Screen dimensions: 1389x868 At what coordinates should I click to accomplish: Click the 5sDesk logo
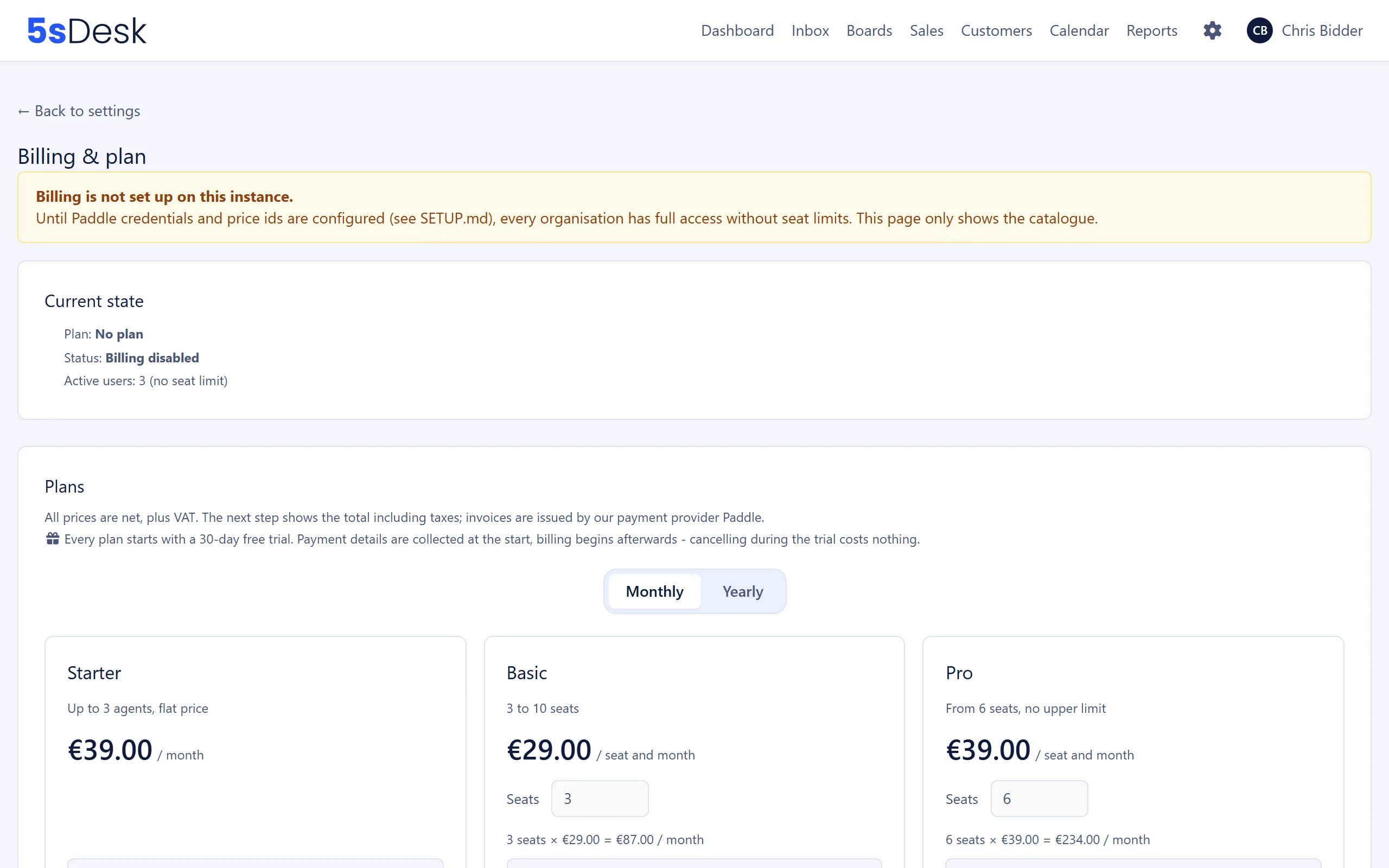[87, 30]
